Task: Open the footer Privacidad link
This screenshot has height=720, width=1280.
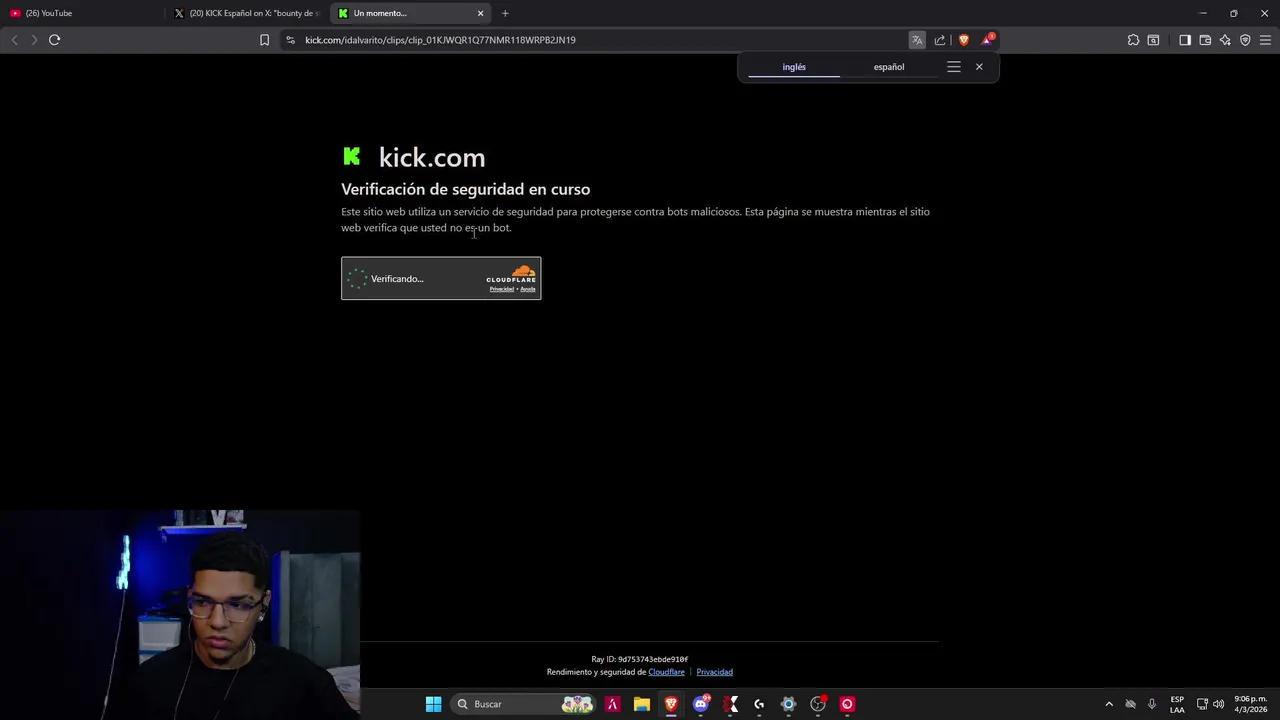Action: [x=714, y=672]
